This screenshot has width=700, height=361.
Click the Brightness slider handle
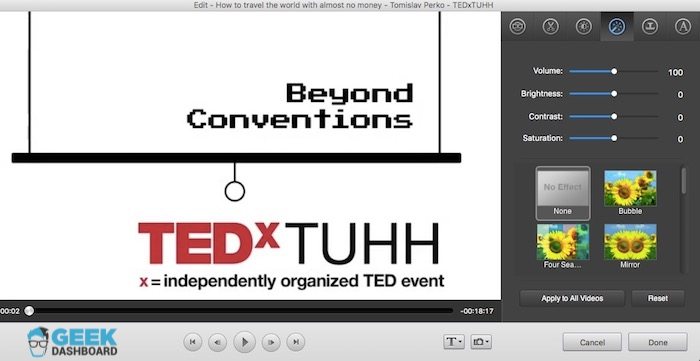pos(614,94)
